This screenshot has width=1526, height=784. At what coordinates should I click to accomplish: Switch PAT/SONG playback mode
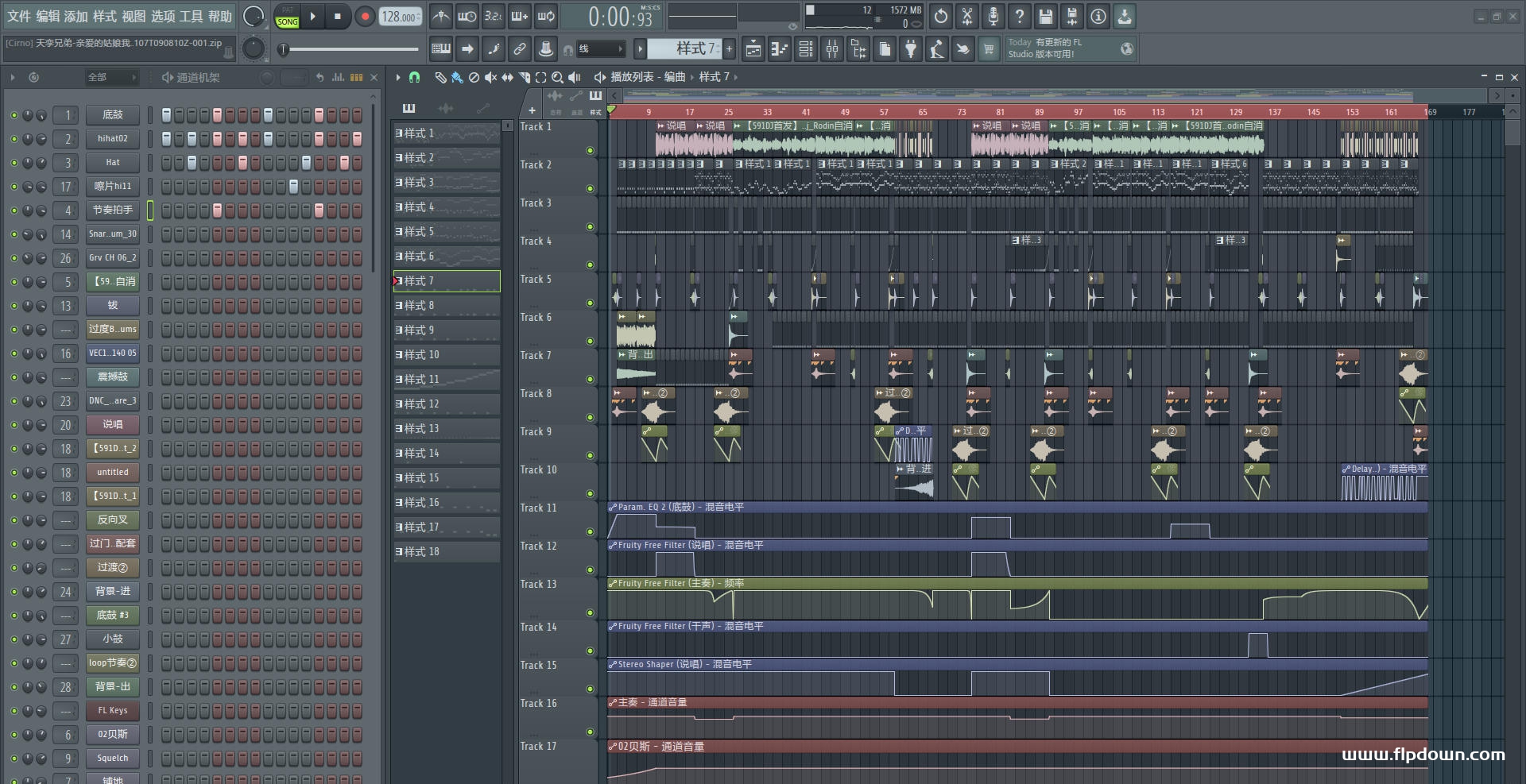coord(287,16)
